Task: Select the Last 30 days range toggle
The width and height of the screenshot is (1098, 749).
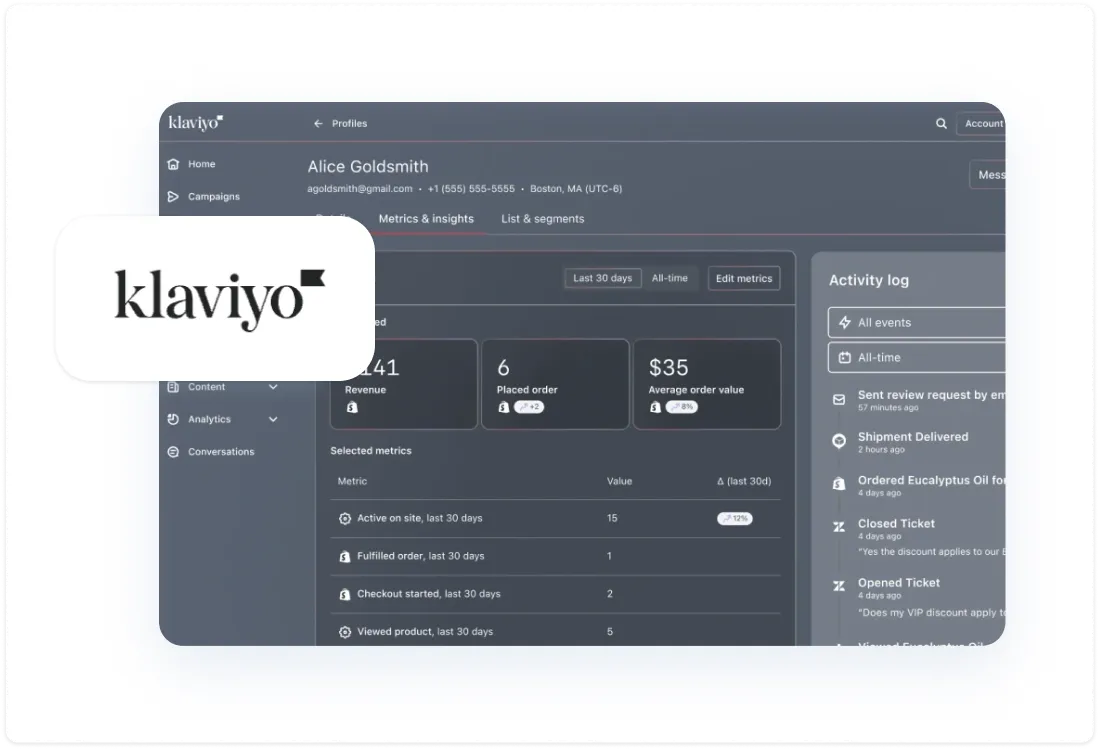Action: coord(603,278)
